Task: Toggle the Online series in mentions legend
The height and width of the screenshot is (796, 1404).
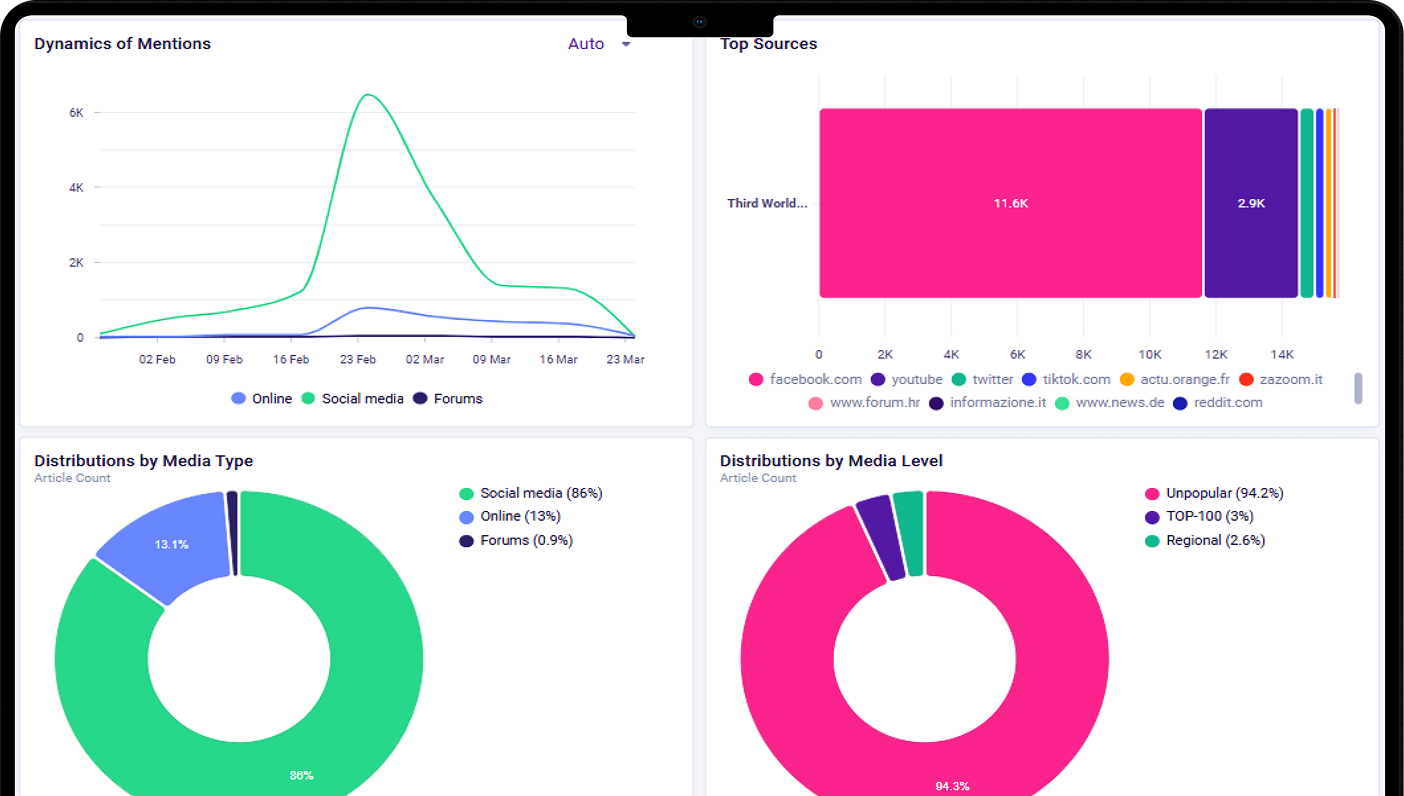Action: coord(261,398)
